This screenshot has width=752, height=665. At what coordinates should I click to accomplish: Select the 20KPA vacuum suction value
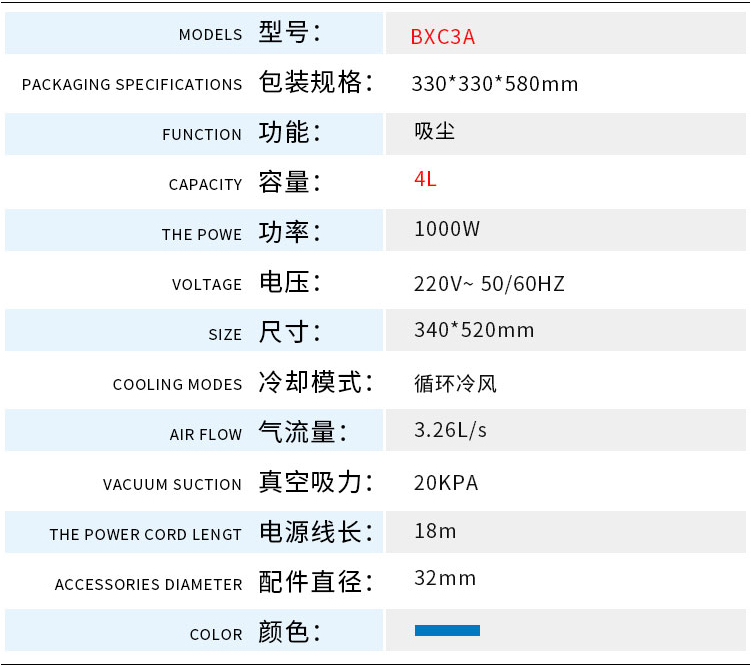(446, 484)
